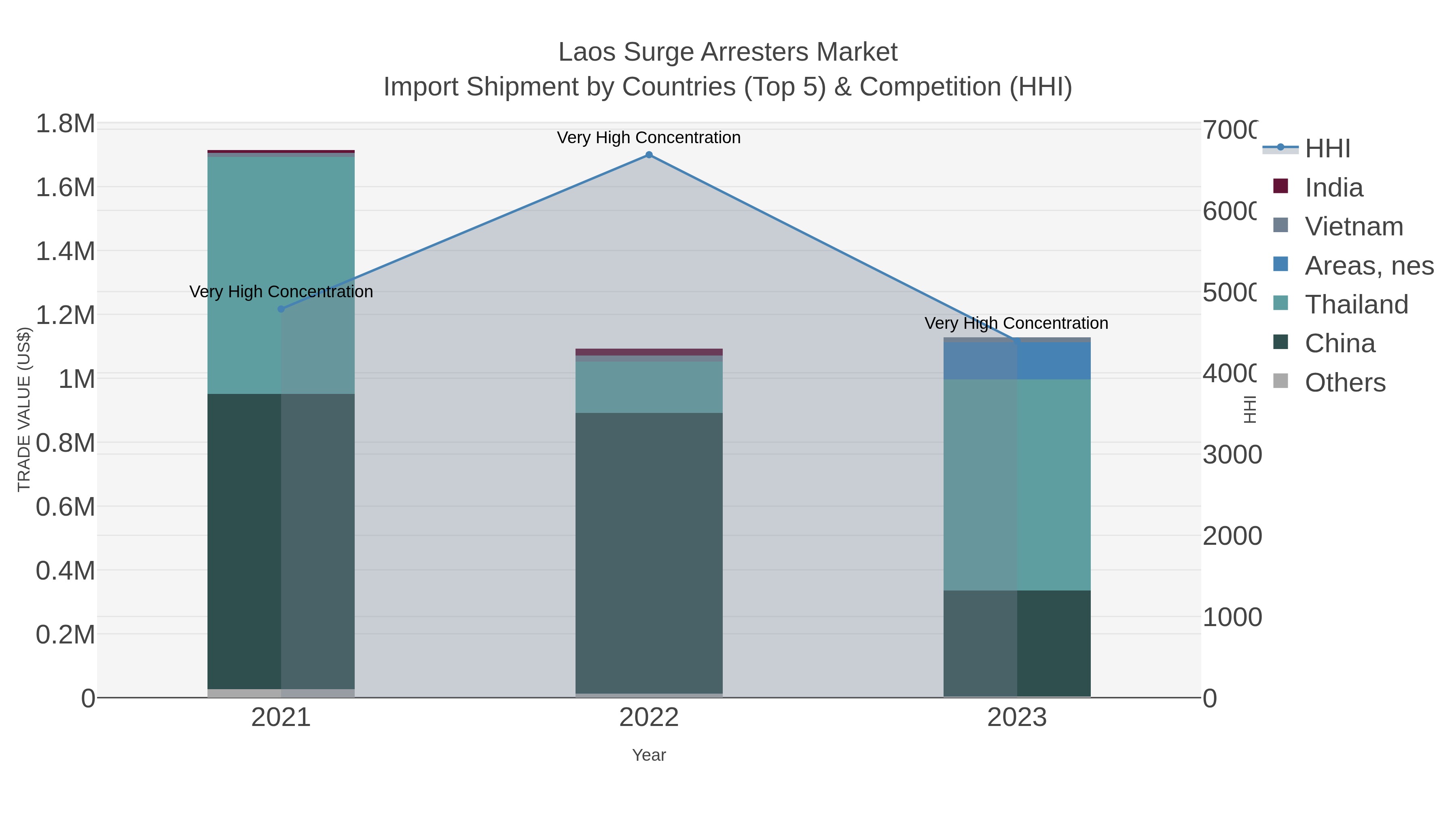Click the Thailand teal legend swatch

pos(1280,303)
